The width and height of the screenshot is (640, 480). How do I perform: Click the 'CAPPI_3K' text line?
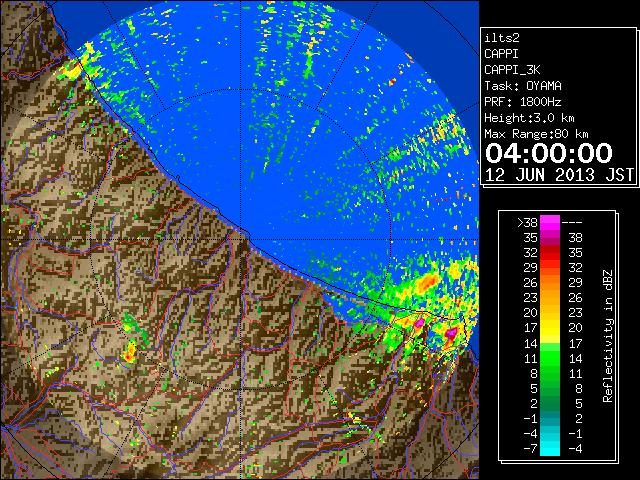coord(512,70)
